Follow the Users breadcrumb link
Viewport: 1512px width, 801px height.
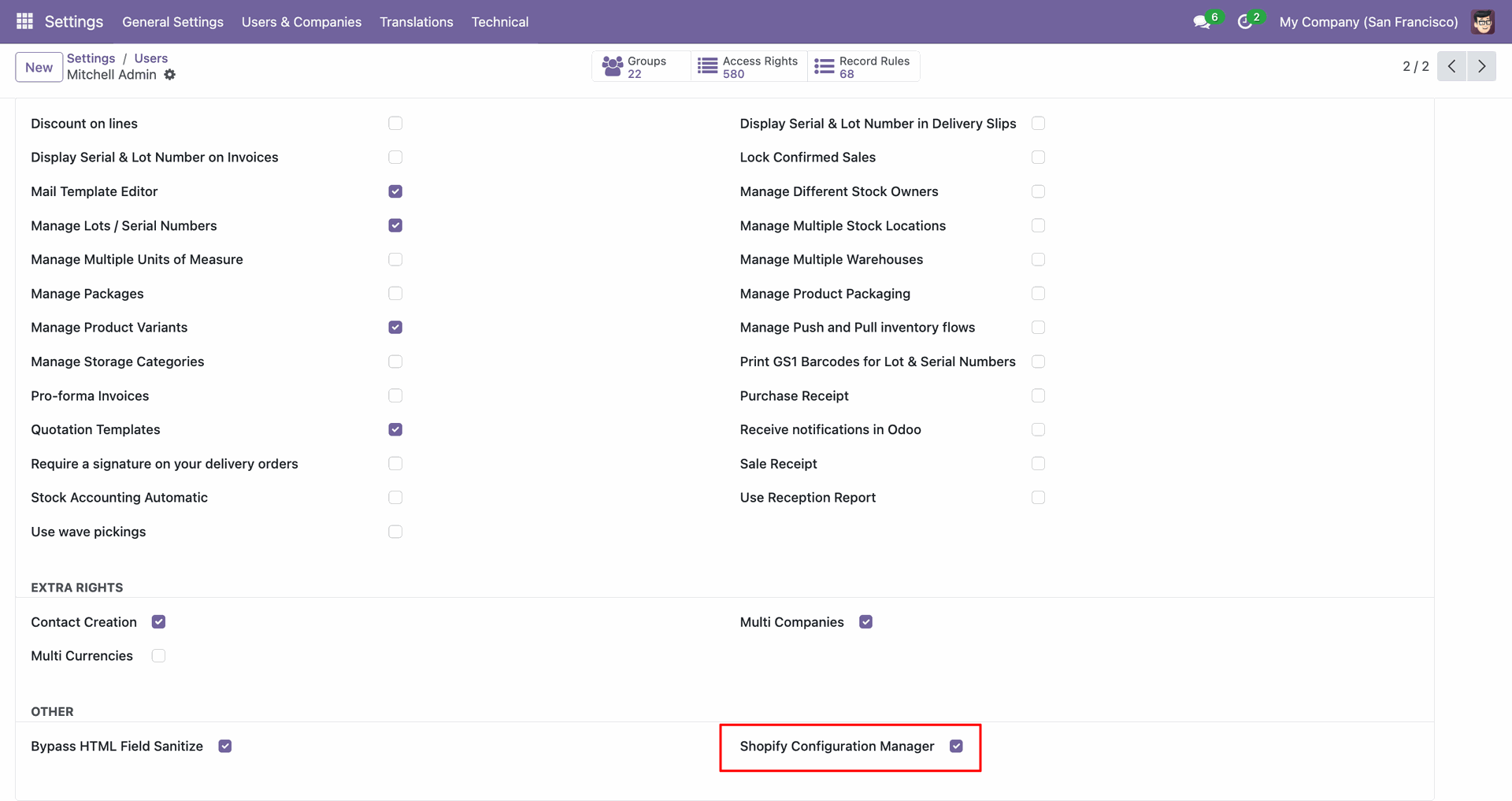pyautogui.click(x=150, y=58)
